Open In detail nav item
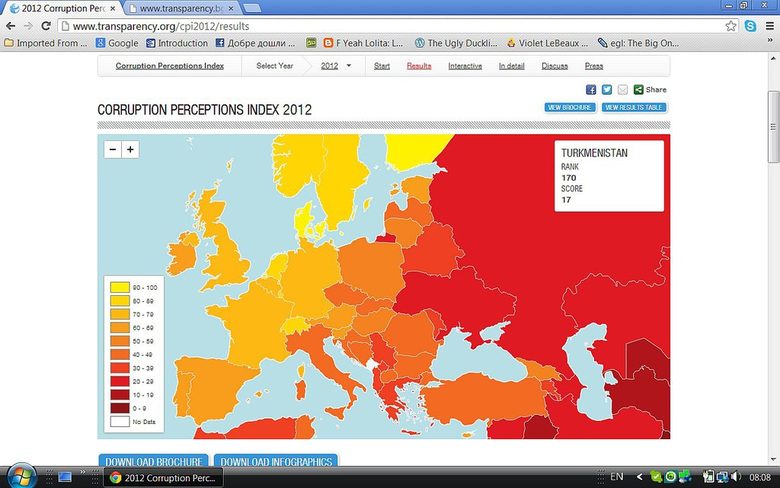This screenshot has width=780, height=488. [511, 66]
